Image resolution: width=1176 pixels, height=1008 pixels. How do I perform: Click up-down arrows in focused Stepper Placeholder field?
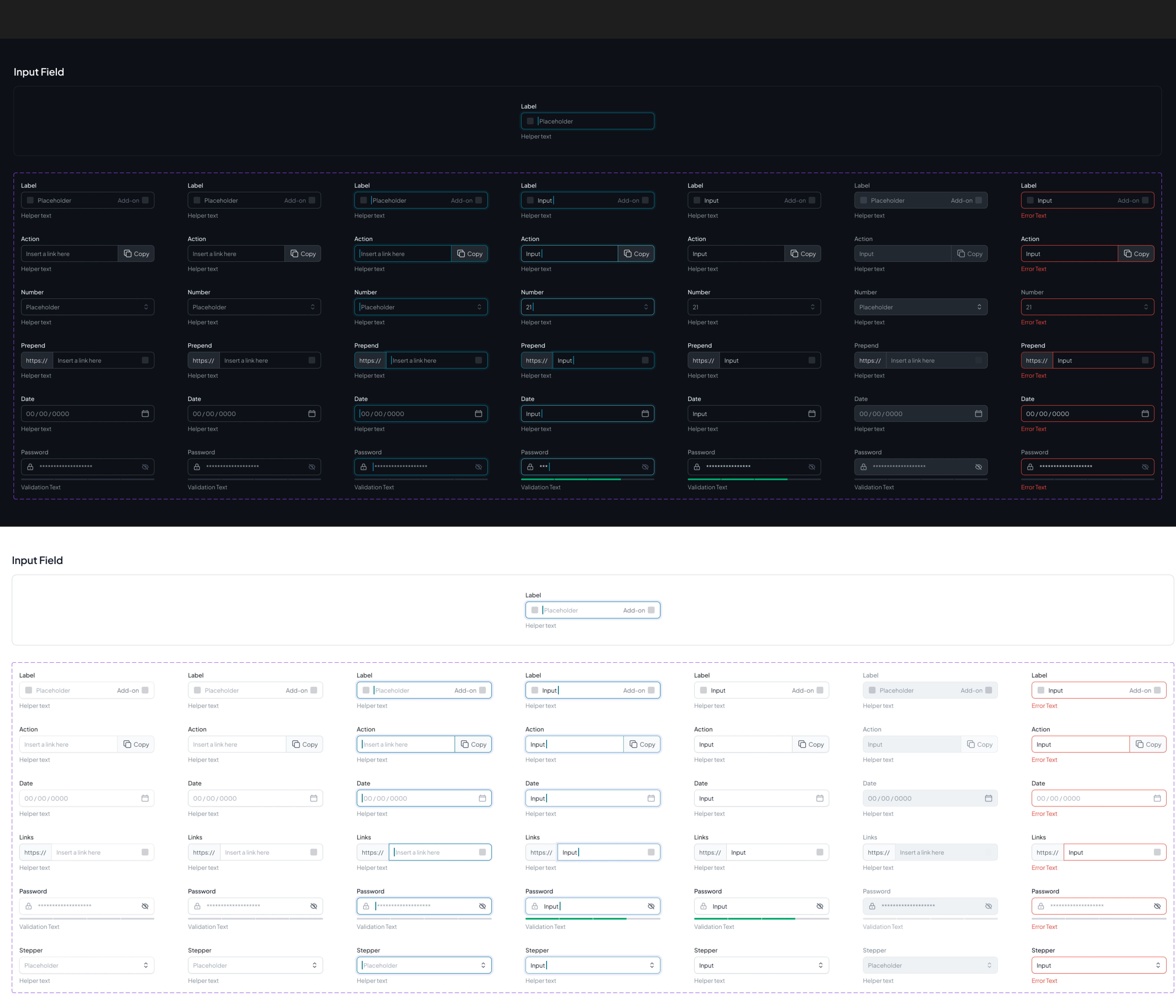(x=483, y=965)
